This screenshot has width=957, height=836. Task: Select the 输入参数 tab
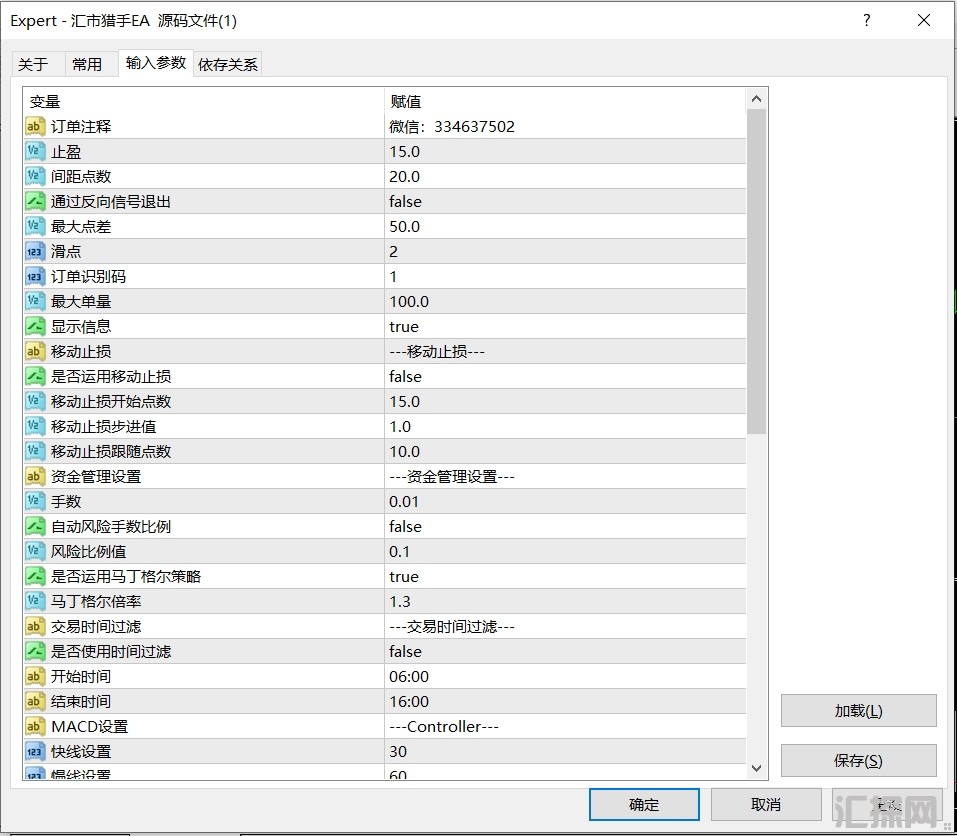(x=156, y=63)
